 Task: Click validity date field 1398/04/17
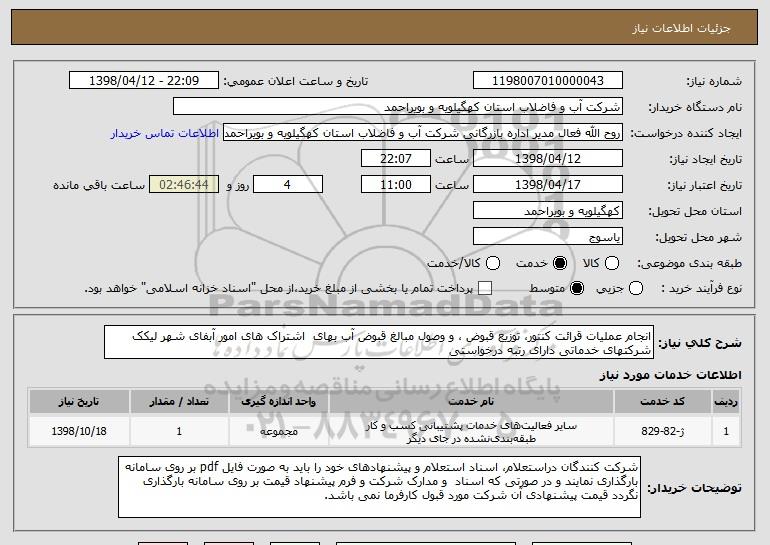[x=548, y=185]
